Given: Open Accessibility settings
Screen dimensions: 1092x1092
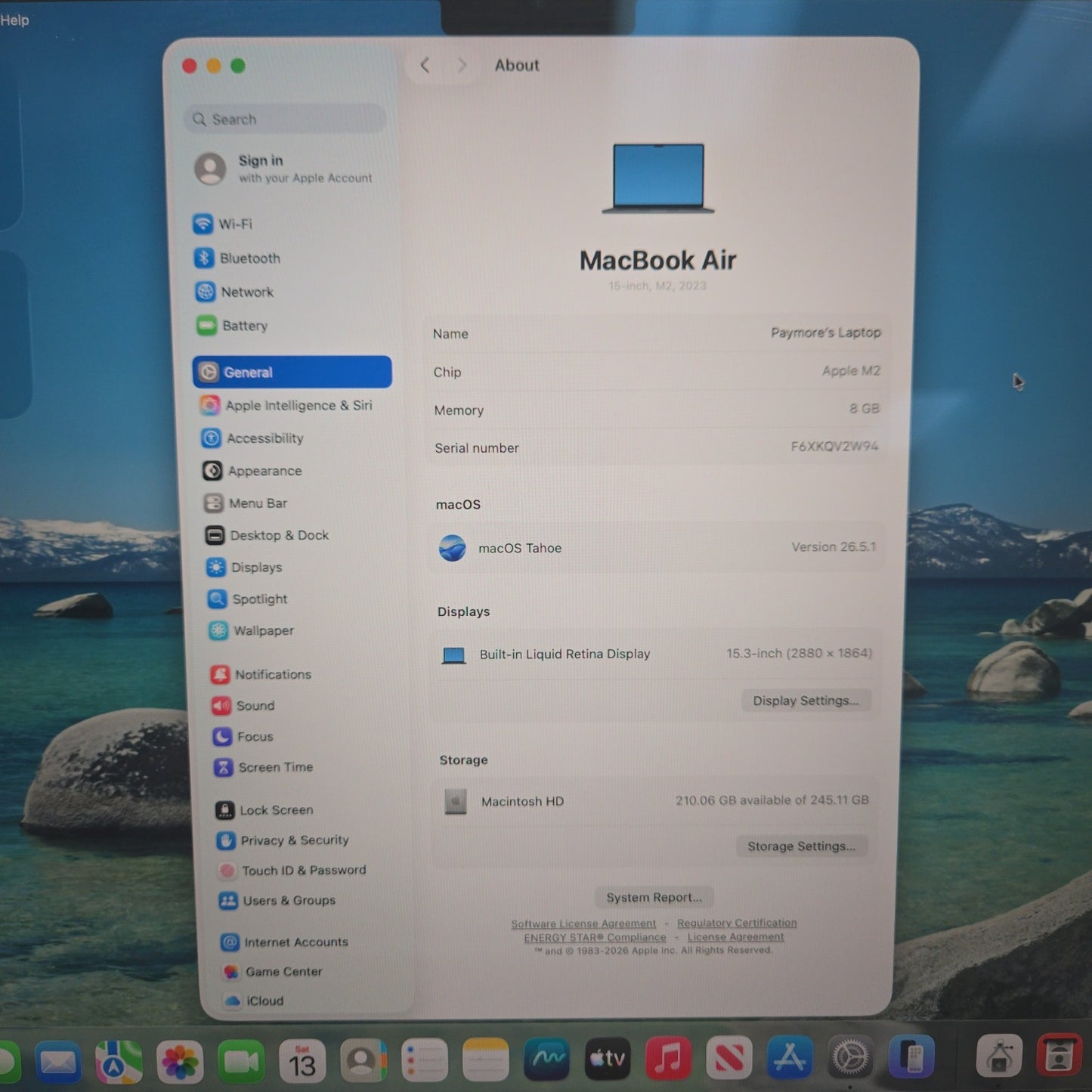Looking at the screenshot, I should (252, 438).
